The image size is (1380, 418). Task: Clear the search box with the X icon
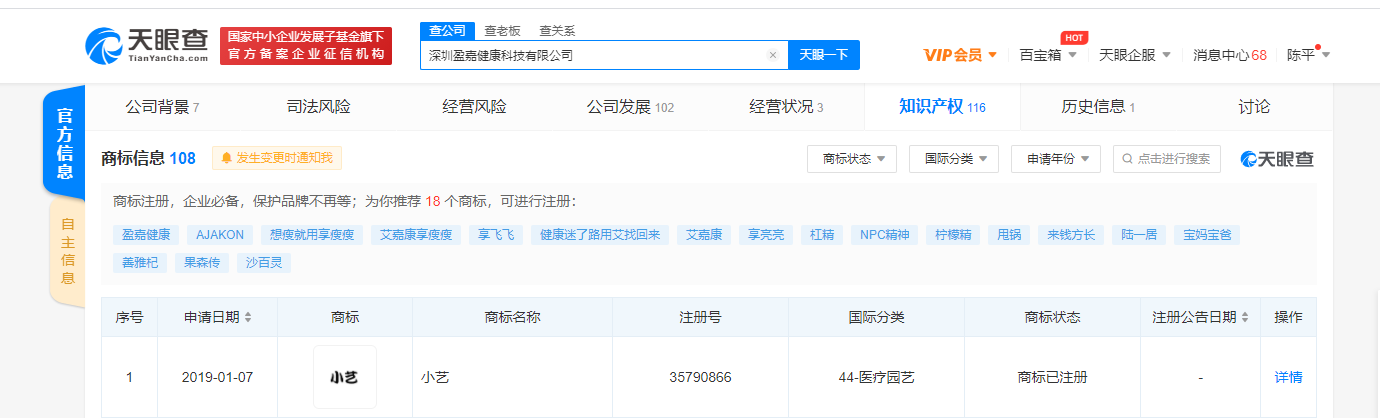pos(772,55)
